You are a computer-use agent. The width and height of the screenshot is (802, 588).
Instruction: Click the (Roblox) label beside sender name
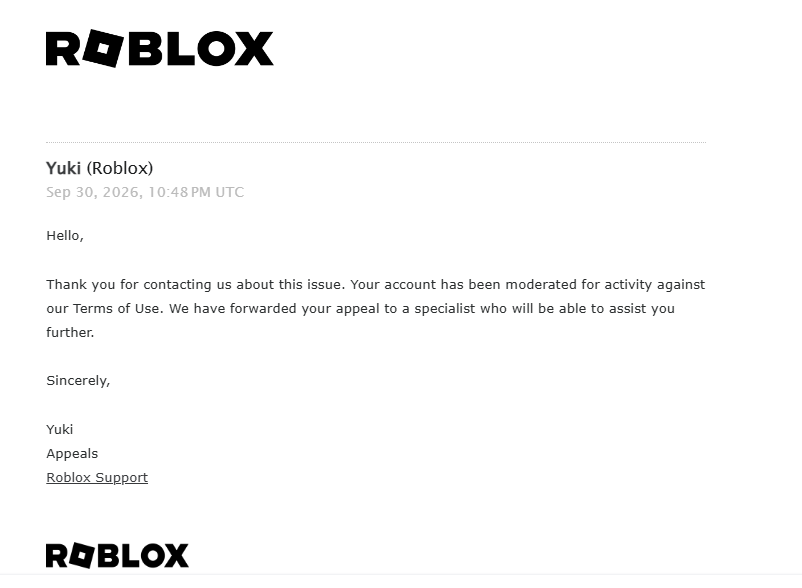120,168
